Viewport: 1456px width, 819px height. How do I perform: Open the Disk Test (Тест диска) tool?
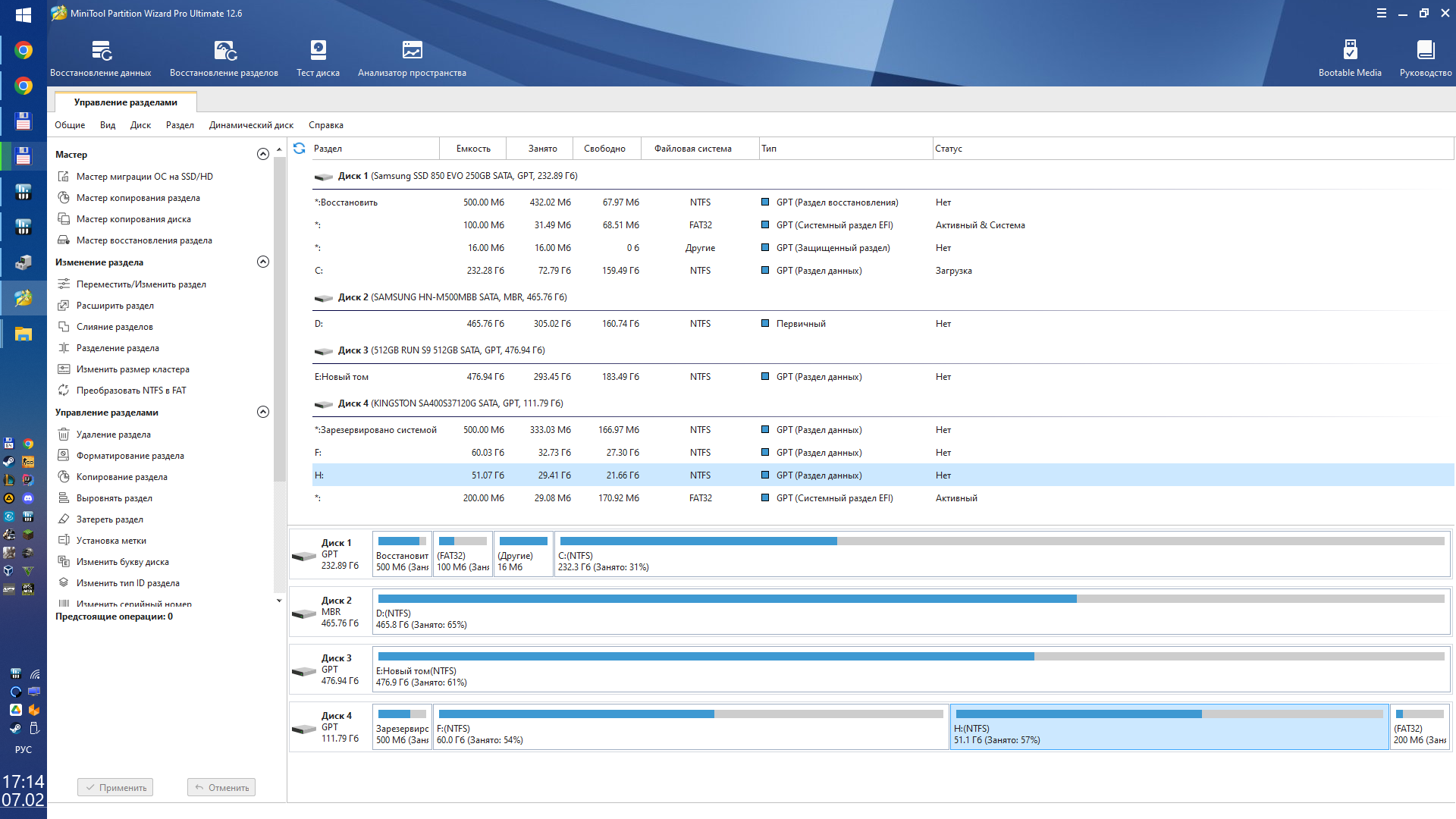318,51
